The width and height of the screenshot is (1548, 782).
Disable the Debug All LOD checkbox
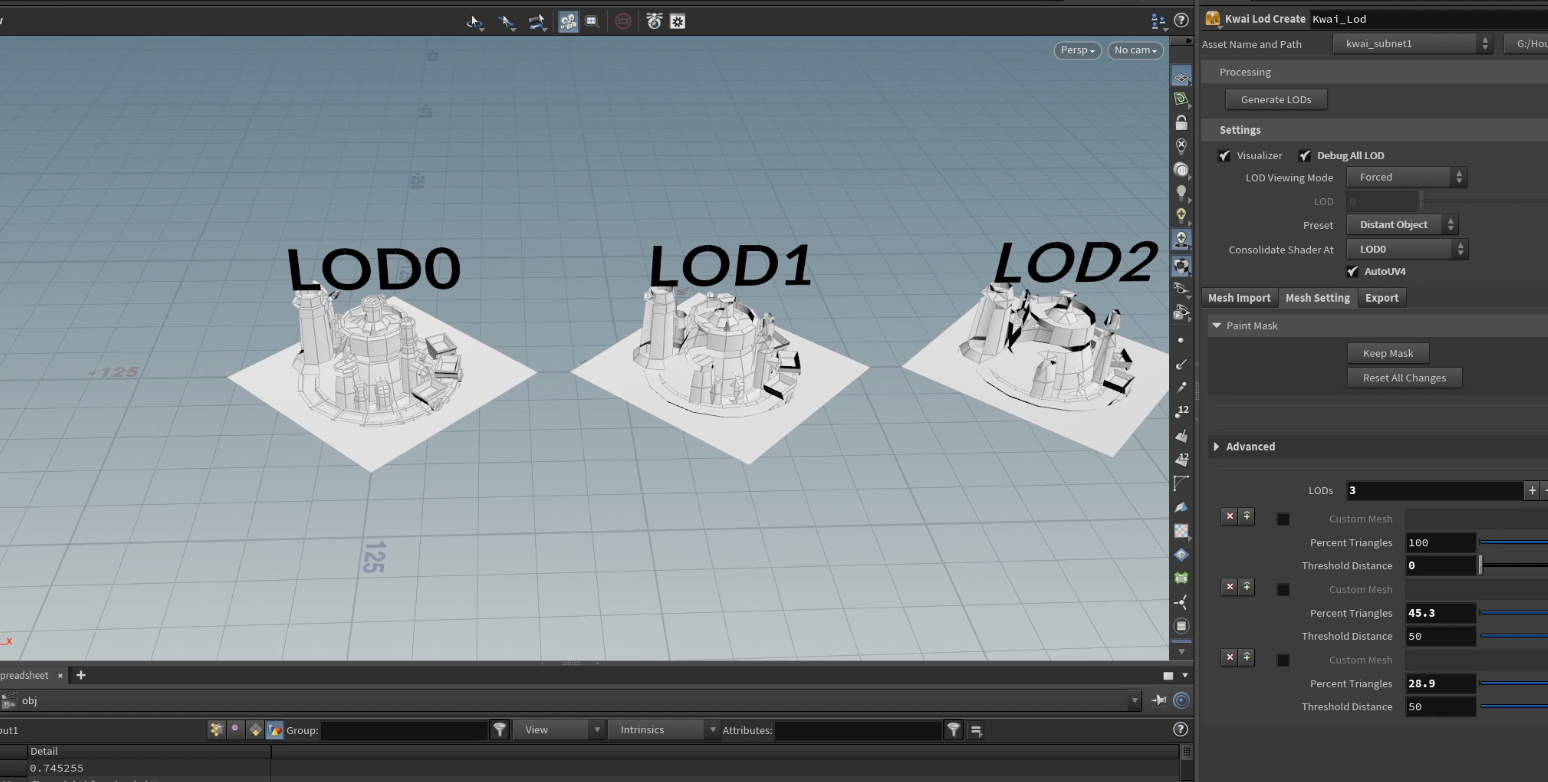click(x=1305, y=155)
